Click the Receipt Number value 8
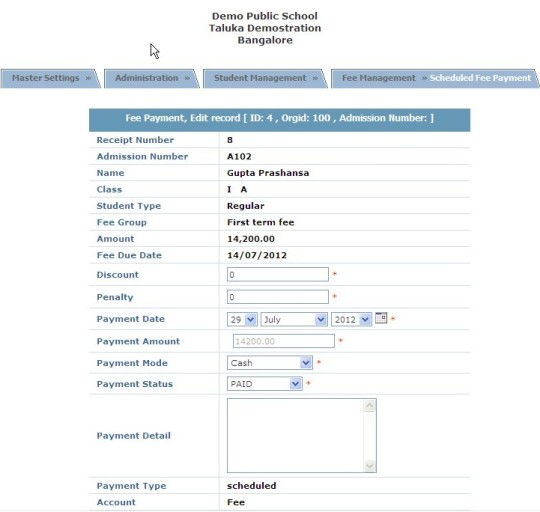This screenshot has width=540, height=512. pos(230,140)
